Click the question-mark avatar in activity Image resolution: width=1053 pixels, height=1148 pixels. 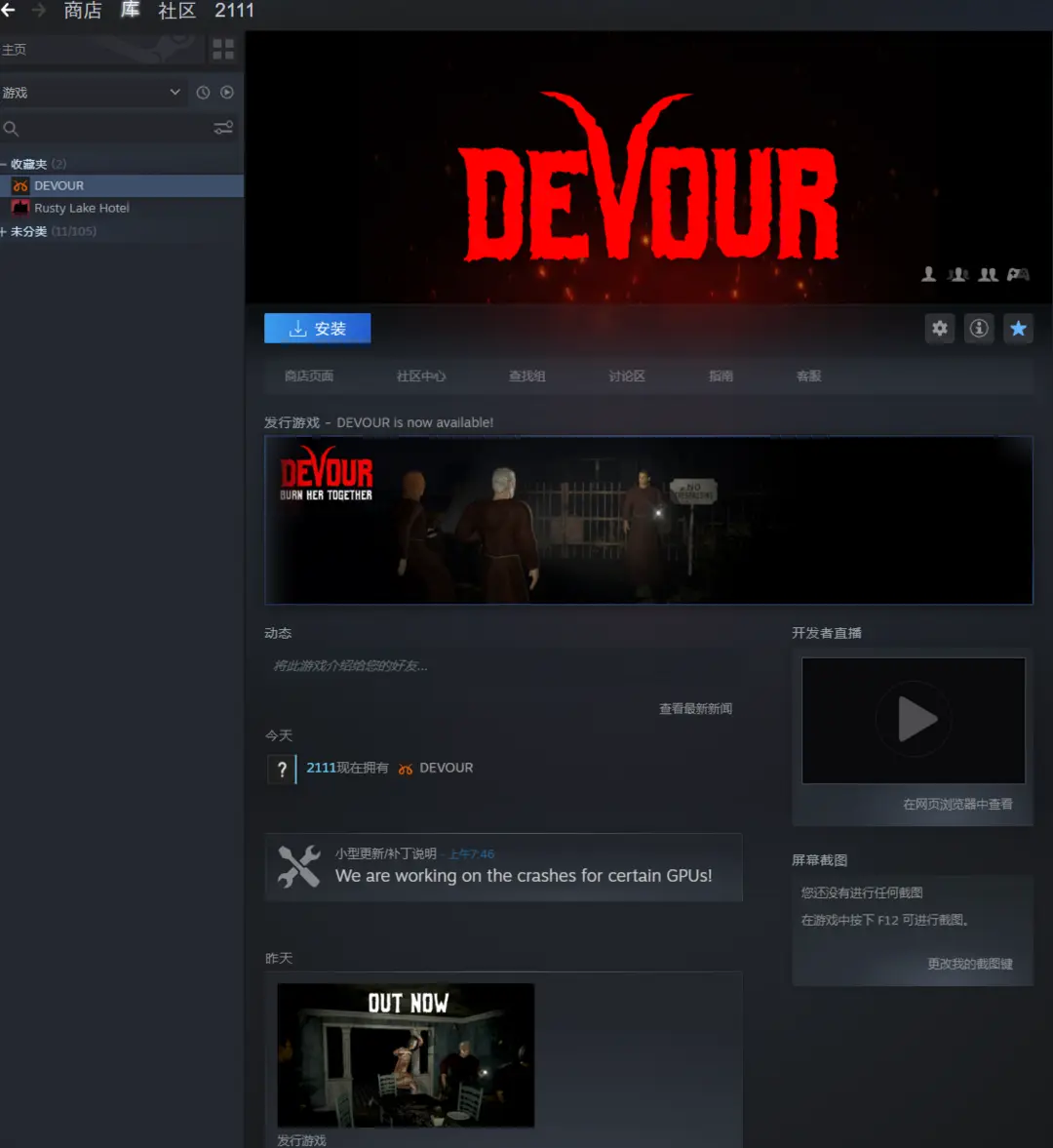point(282,769)
